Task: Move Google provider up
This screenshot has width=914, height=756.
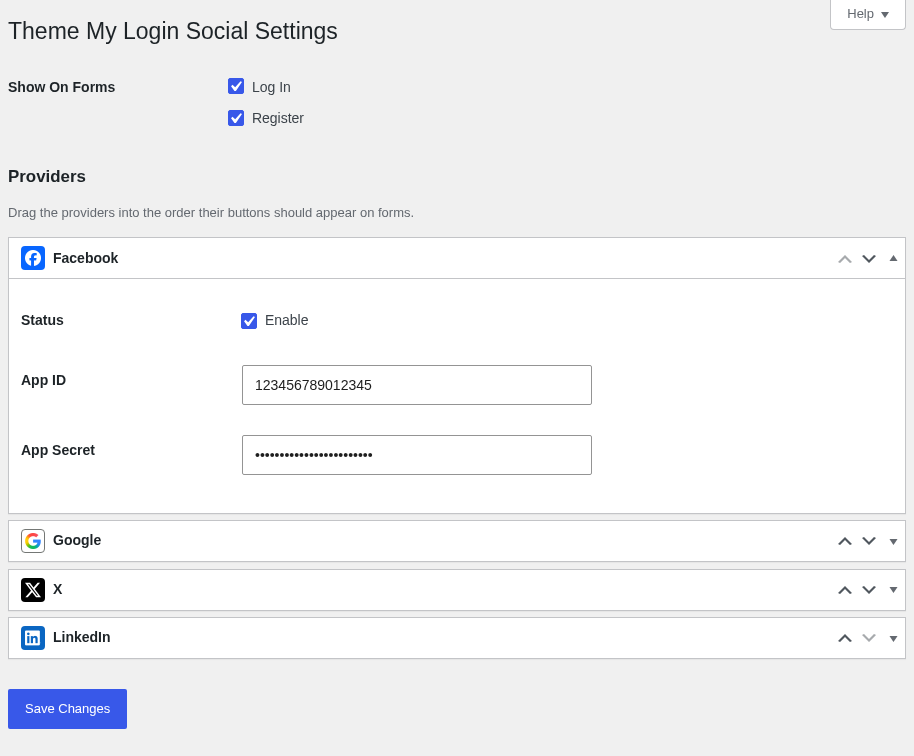Action: (x=845, y=541)
